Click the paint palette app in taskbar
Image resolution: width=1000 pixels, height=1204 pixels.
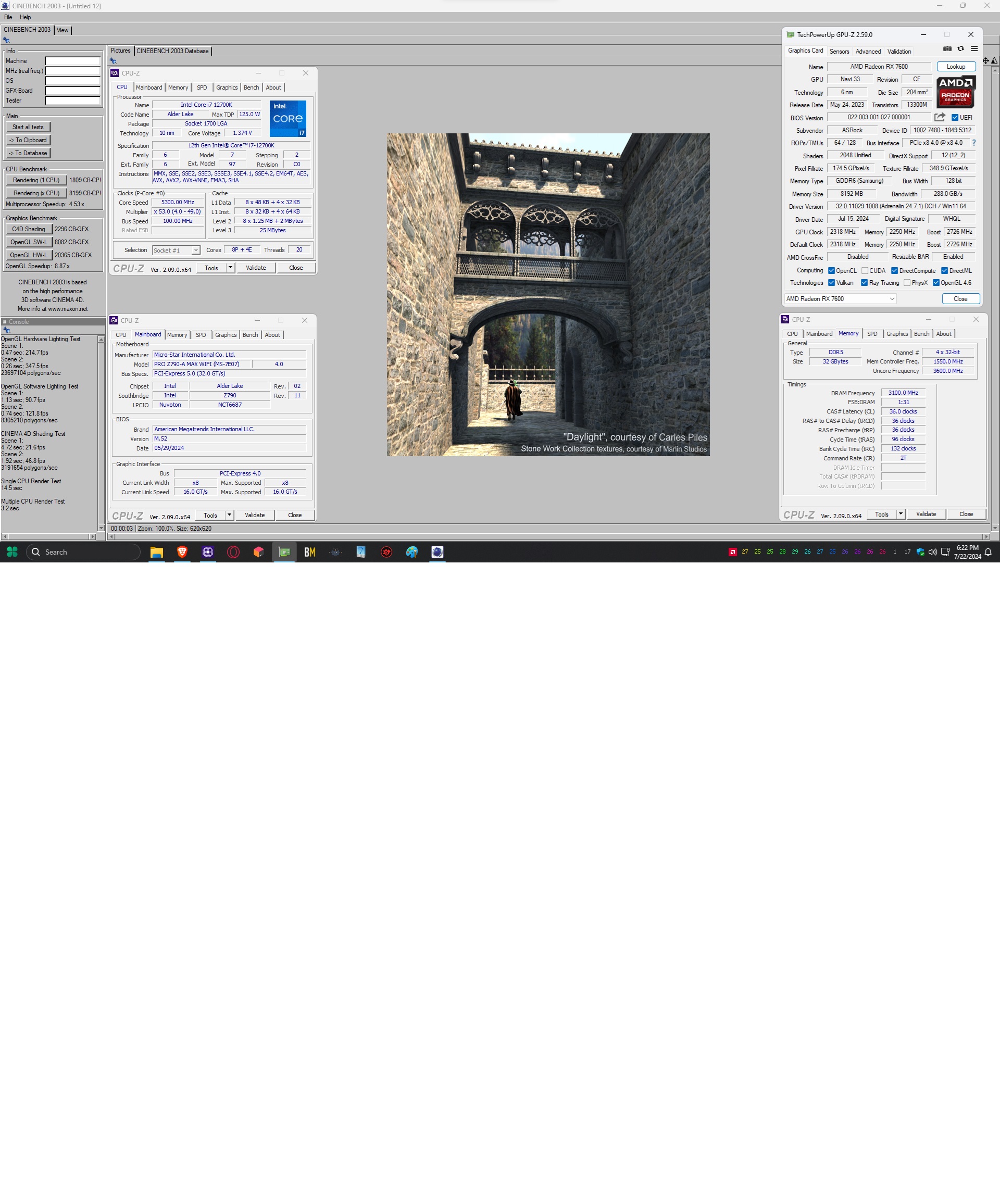point(411,552)
